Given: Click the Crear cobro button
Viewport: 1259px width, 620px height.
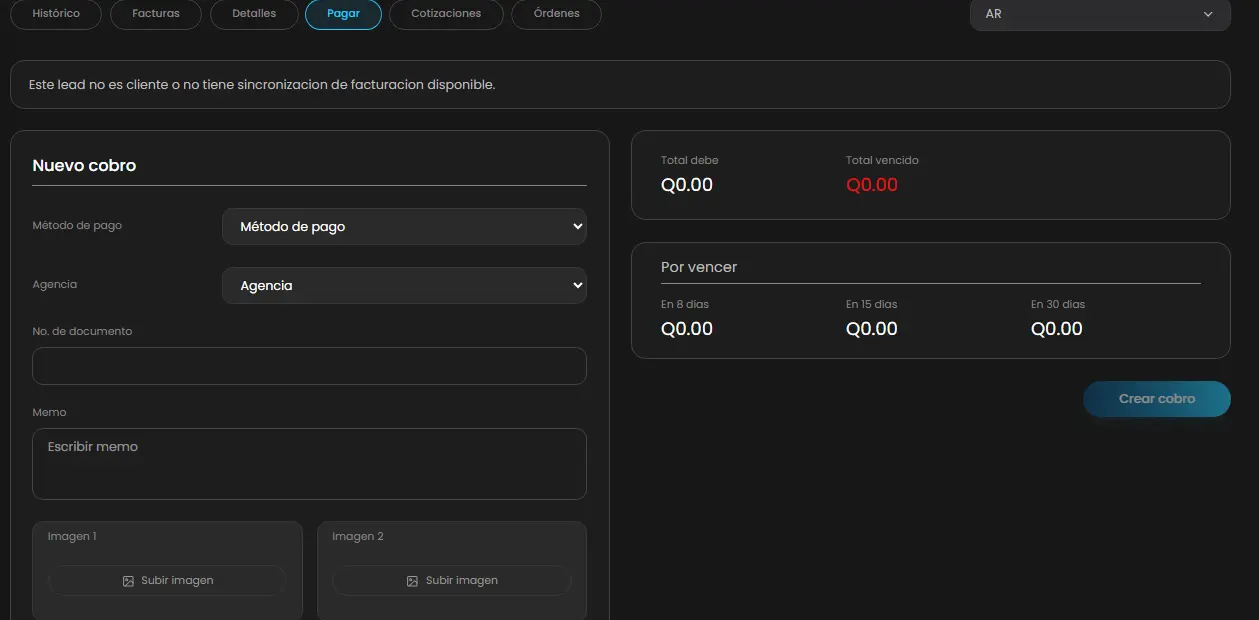Looking at the screenshot, I should click(x=1157, y=399).
